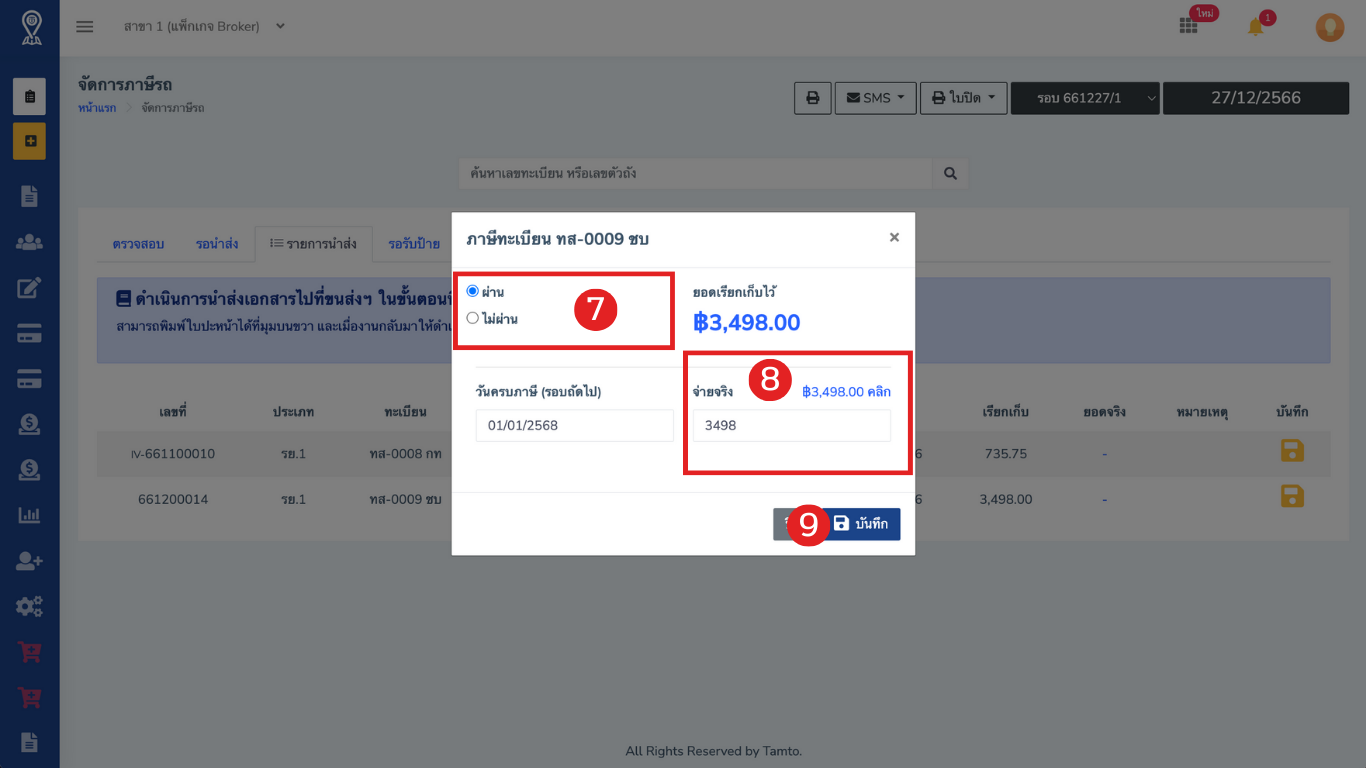Click the บันทึก save button in dialog
This screenshot has width=1366, height=768.
[x=860, y=524]
